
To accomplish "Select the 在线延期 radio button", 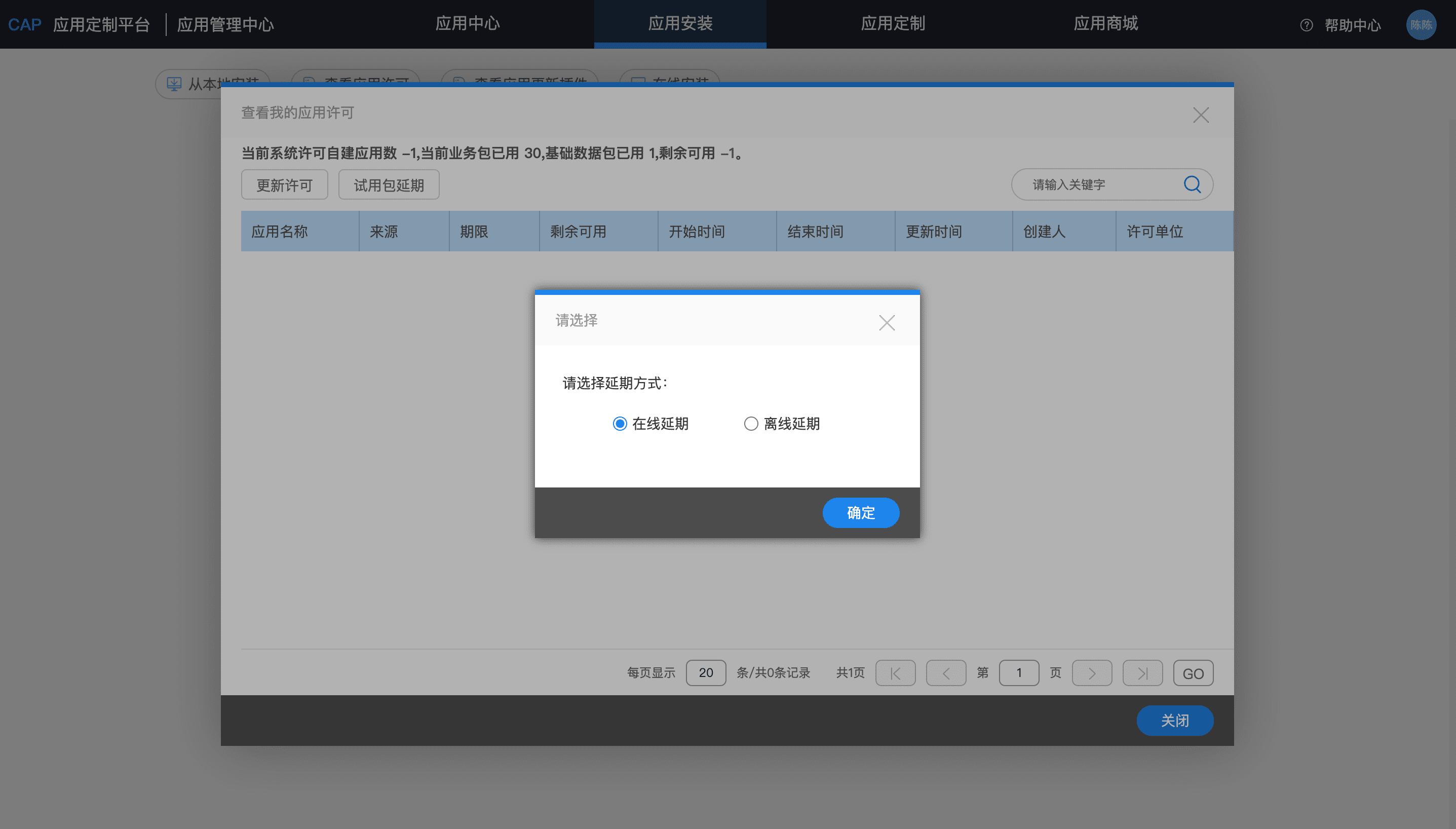I will [x=620, y=424].
